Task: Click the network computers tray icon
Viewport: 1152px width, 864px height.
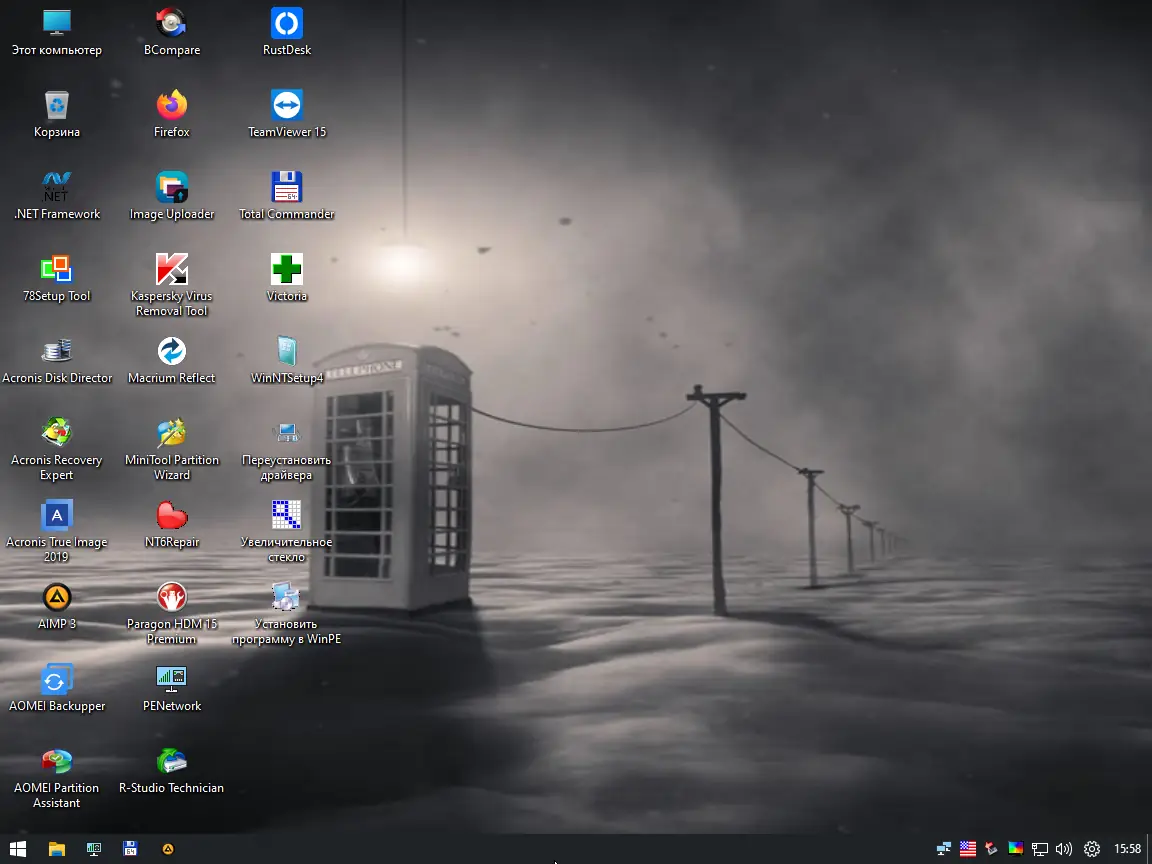Action: [x=944, y=849]
